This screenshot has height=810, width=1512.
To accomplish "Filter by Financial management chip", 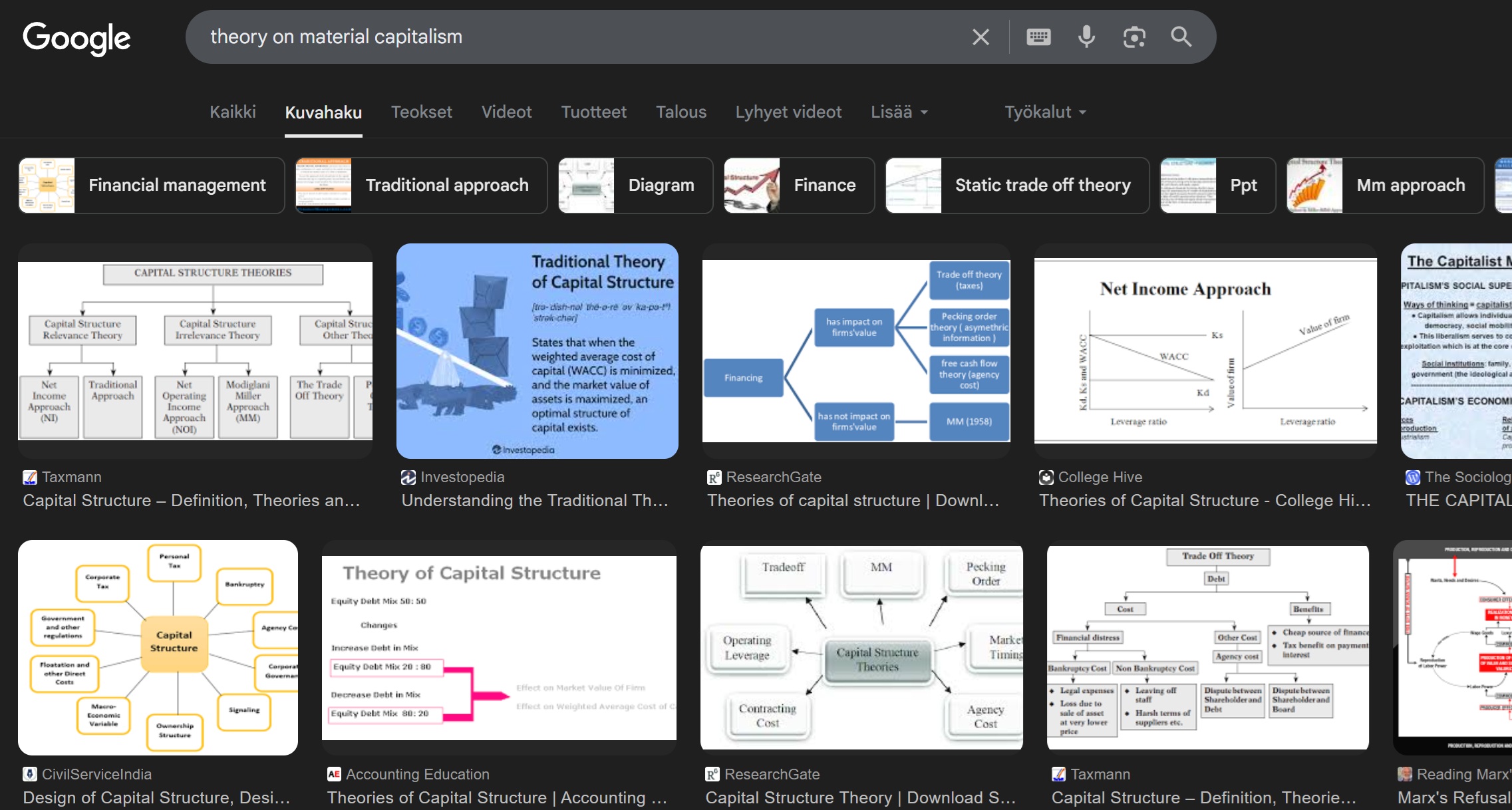I will pos(152,186).
